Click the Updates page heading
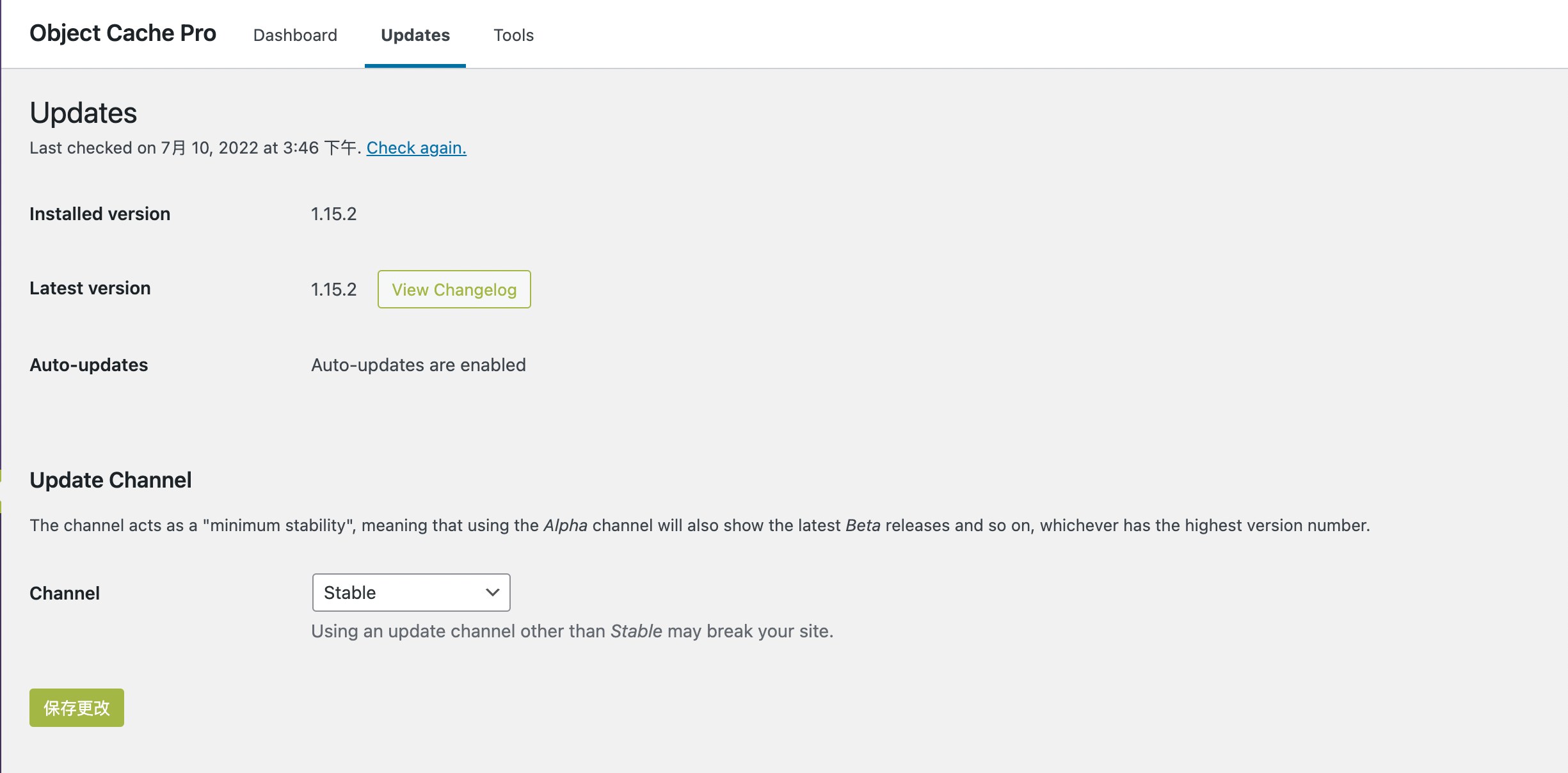The height and width of the screenshot is (773, 1568). tap(83, 113)
